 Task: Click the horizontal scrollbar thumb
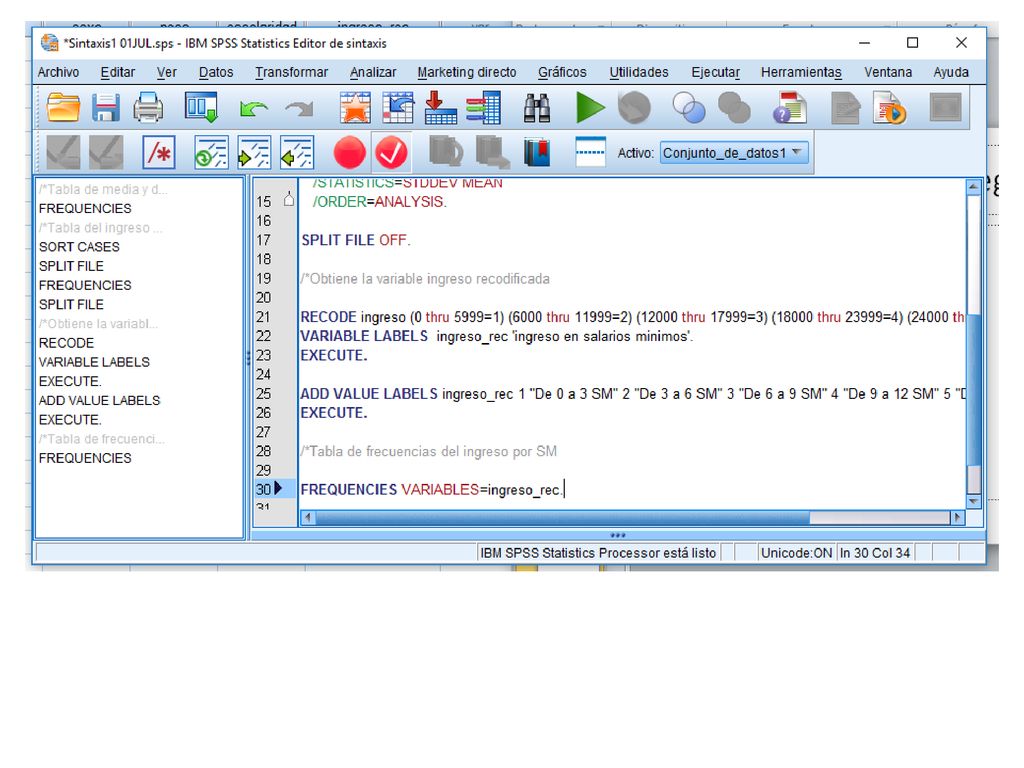pos(562,518)
